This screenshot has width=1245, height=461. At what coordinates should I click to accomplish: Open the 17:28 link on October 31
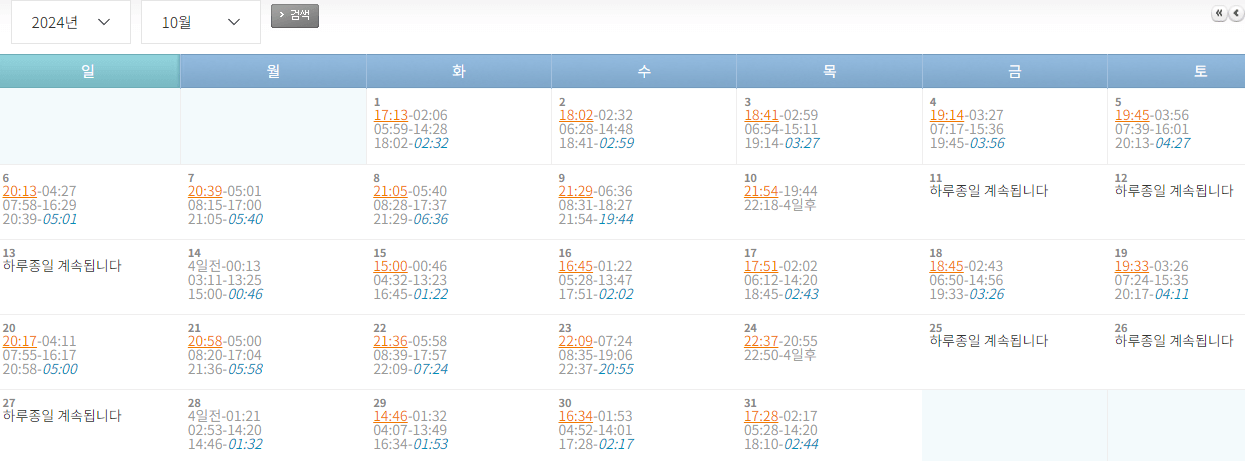click(761, 417)
